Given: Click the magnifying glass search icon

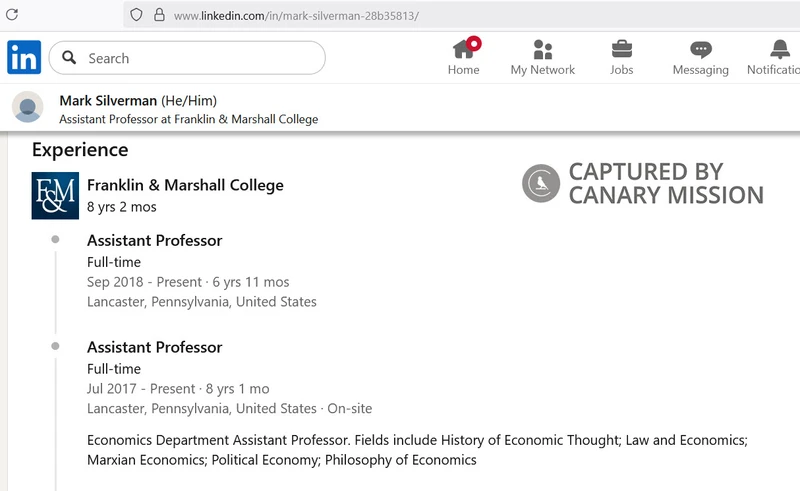Looking at the screenshot, I should [69, 58].
